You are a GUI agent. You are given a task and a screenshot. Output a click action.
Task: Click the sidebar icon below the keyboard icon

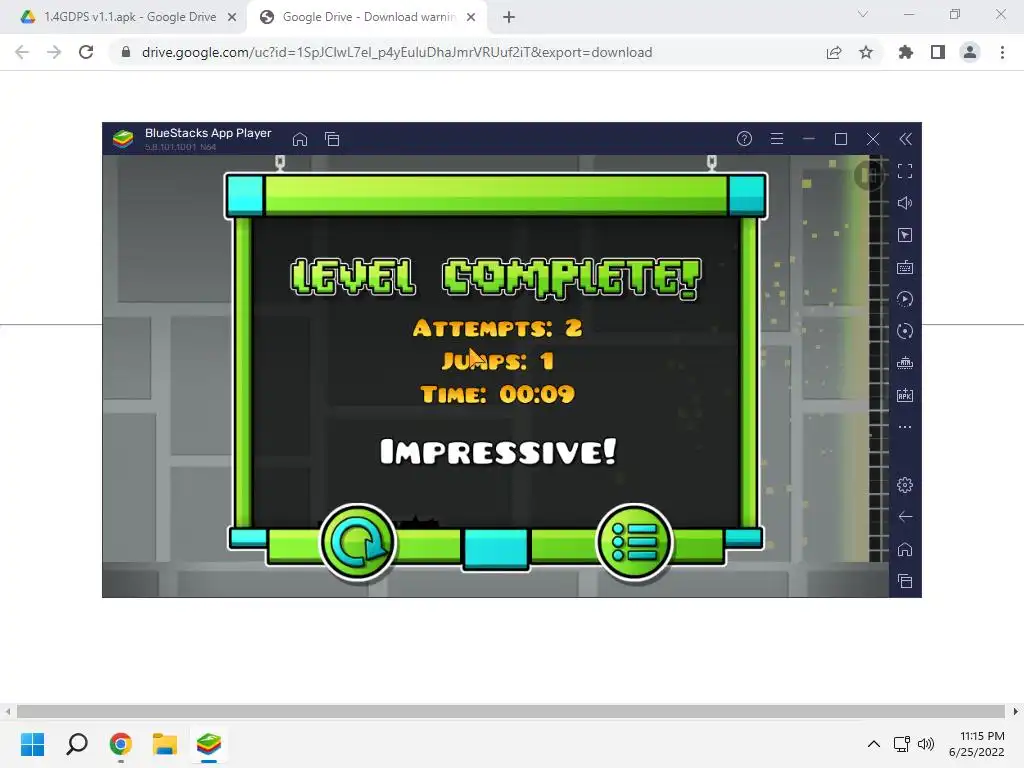tap(905, 299)
